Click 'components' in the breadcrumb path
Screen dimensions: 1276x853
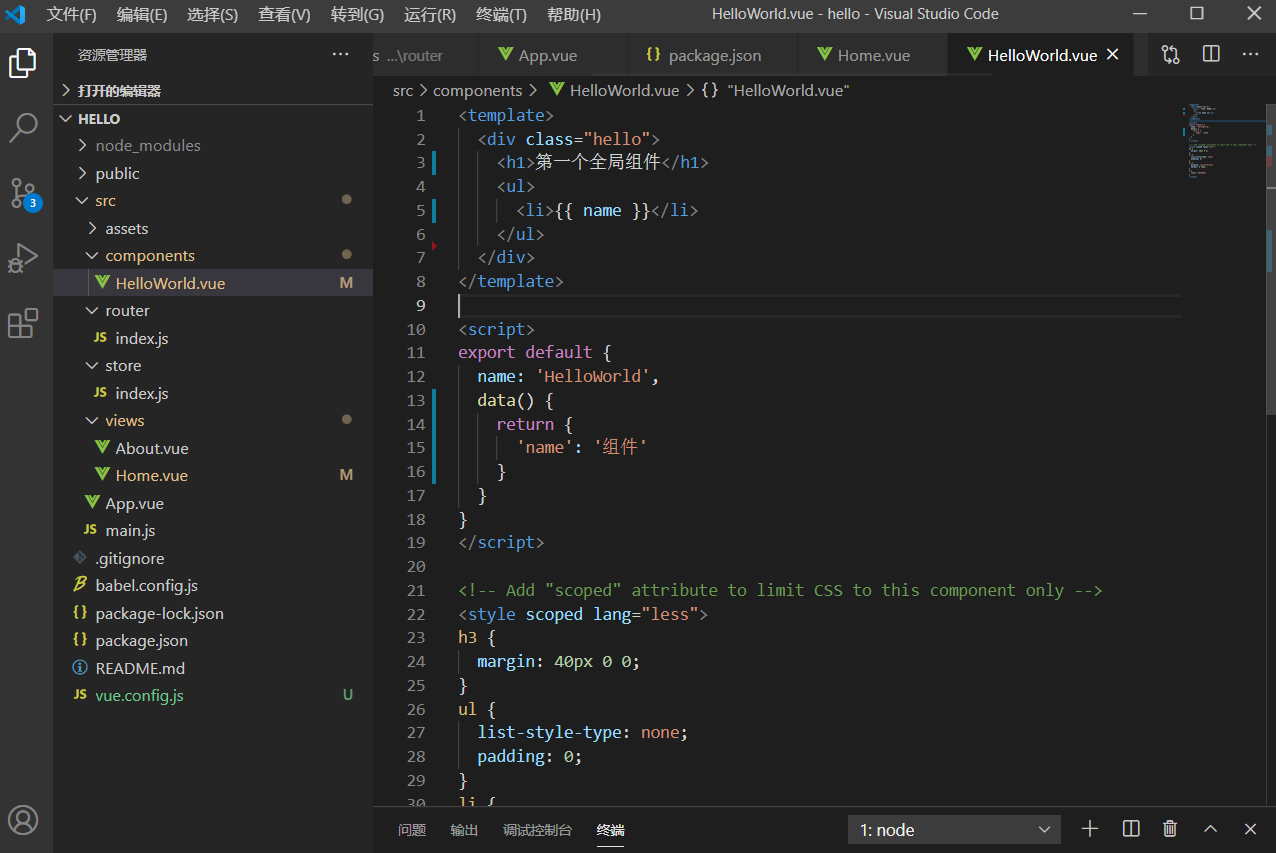477,91
